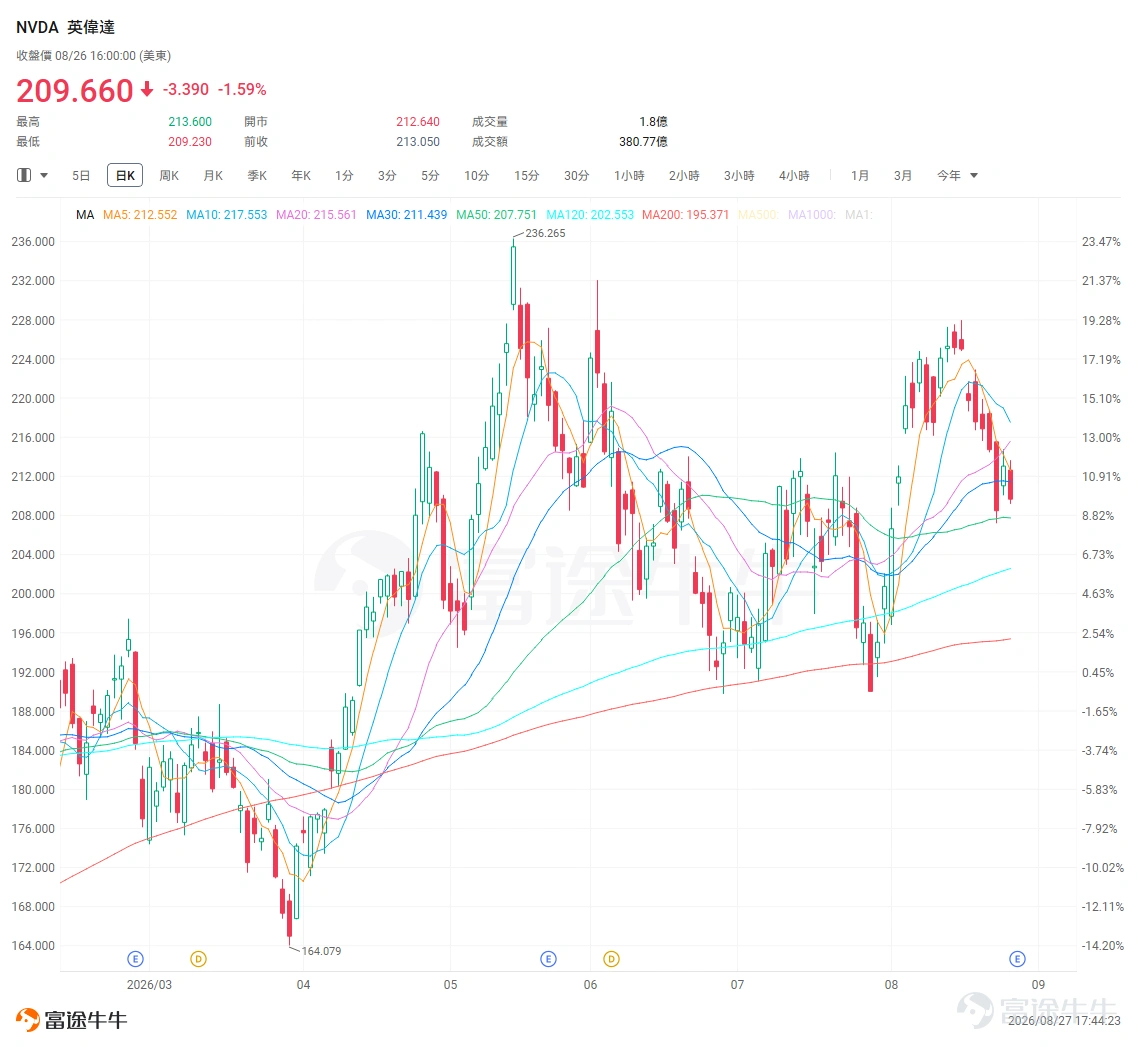Screen dimensions: 1137x1047
Task: Switch to 周K weekly chart
Action: click(x=169, y=175)
